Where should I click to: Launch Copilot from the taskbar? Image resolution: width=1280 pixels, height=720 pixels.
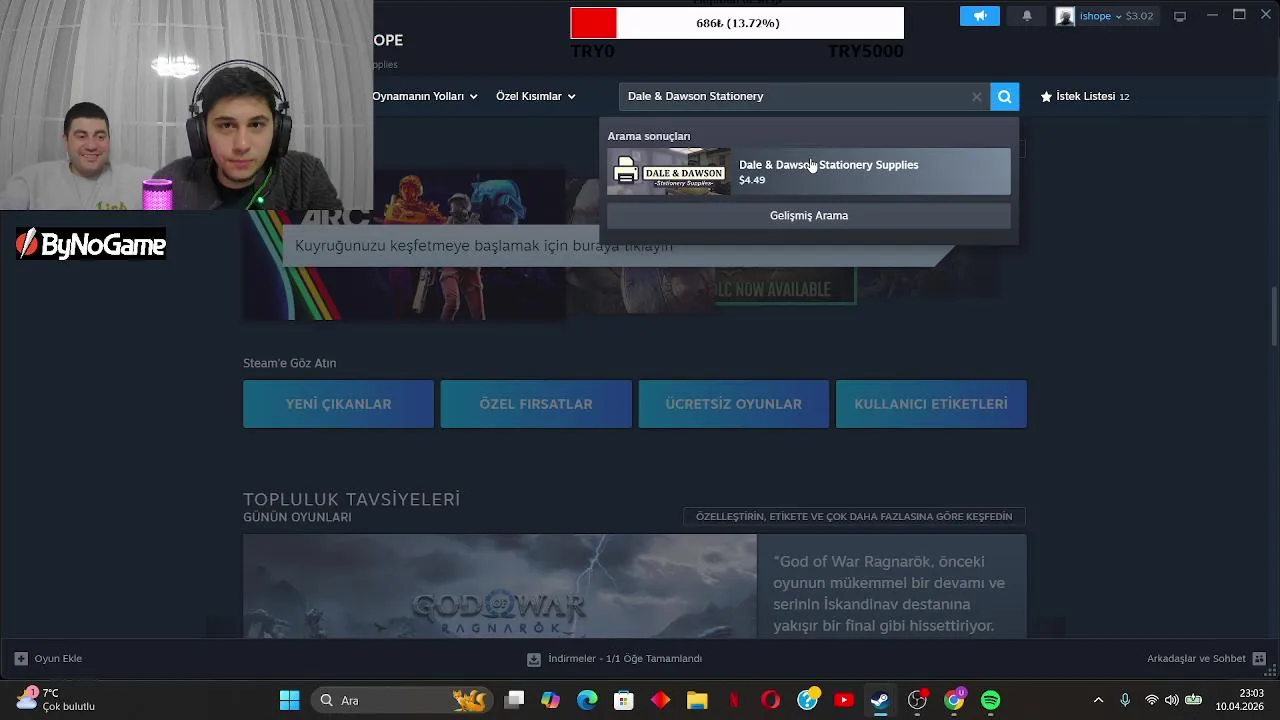[551, 700]
